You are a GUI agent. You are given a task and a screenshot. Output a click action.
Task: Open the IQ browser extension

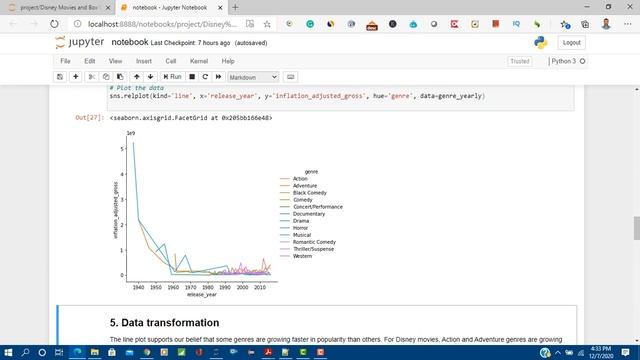click(x=516, y=24)
